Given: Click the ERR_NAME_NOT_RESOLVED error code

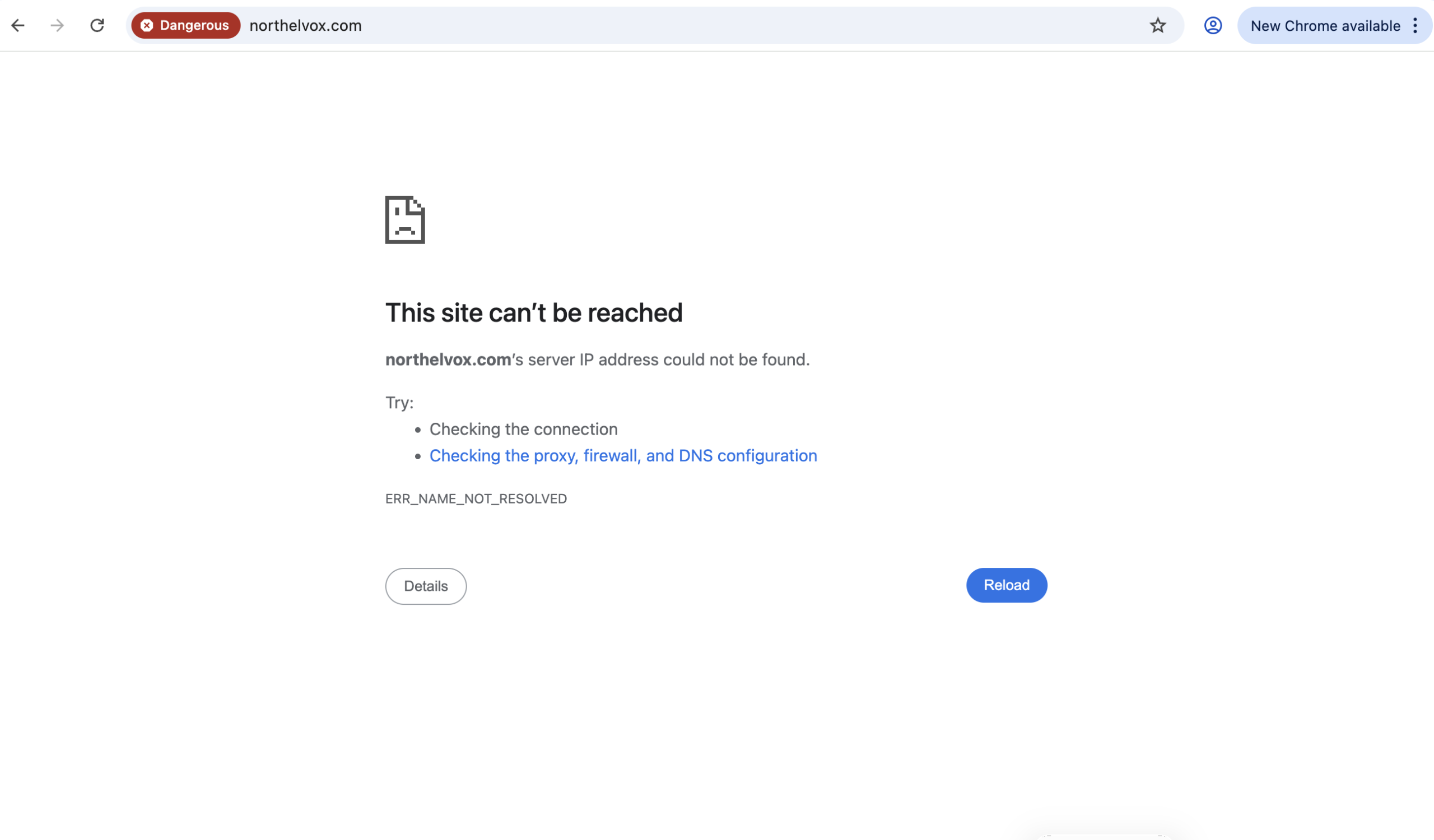Looking at the screenshot, I should pos(476,499).
